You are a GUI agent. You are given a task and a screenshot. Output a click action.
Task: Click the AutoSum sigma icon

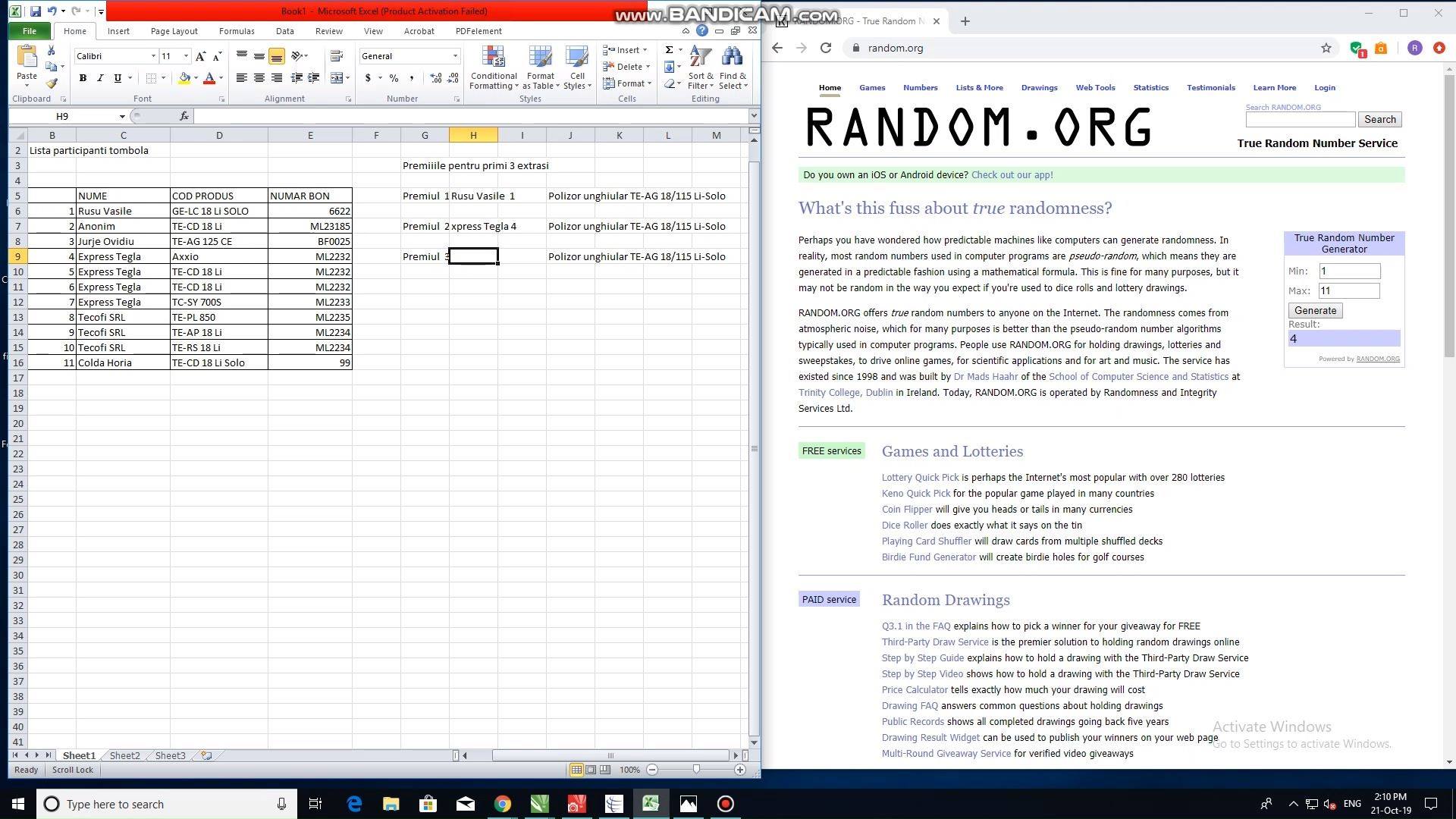click(669, 50)
